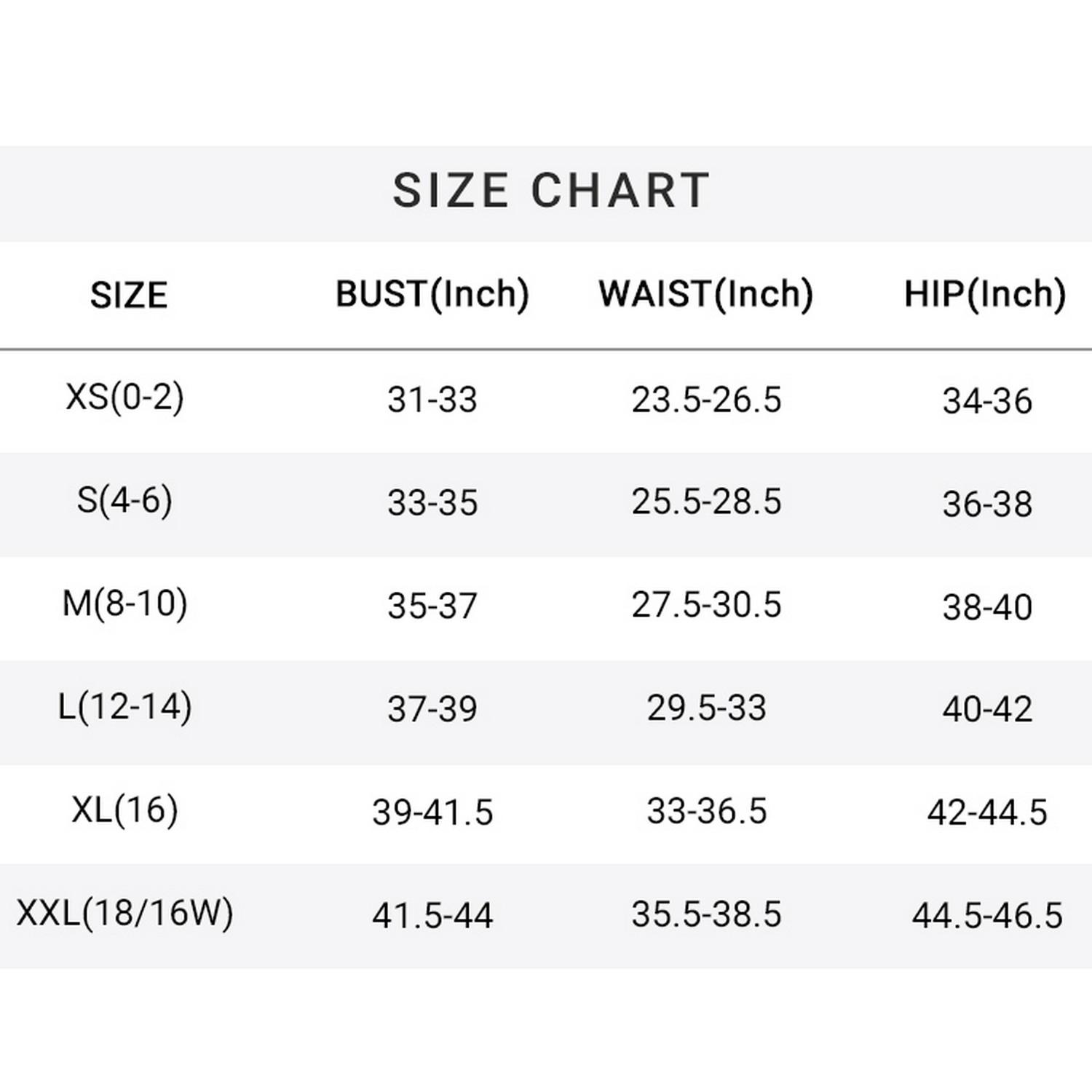Screen dimensions: 1092x1092
Task: Select the 42-44.5 hip measurement
Action: point(987,812)
